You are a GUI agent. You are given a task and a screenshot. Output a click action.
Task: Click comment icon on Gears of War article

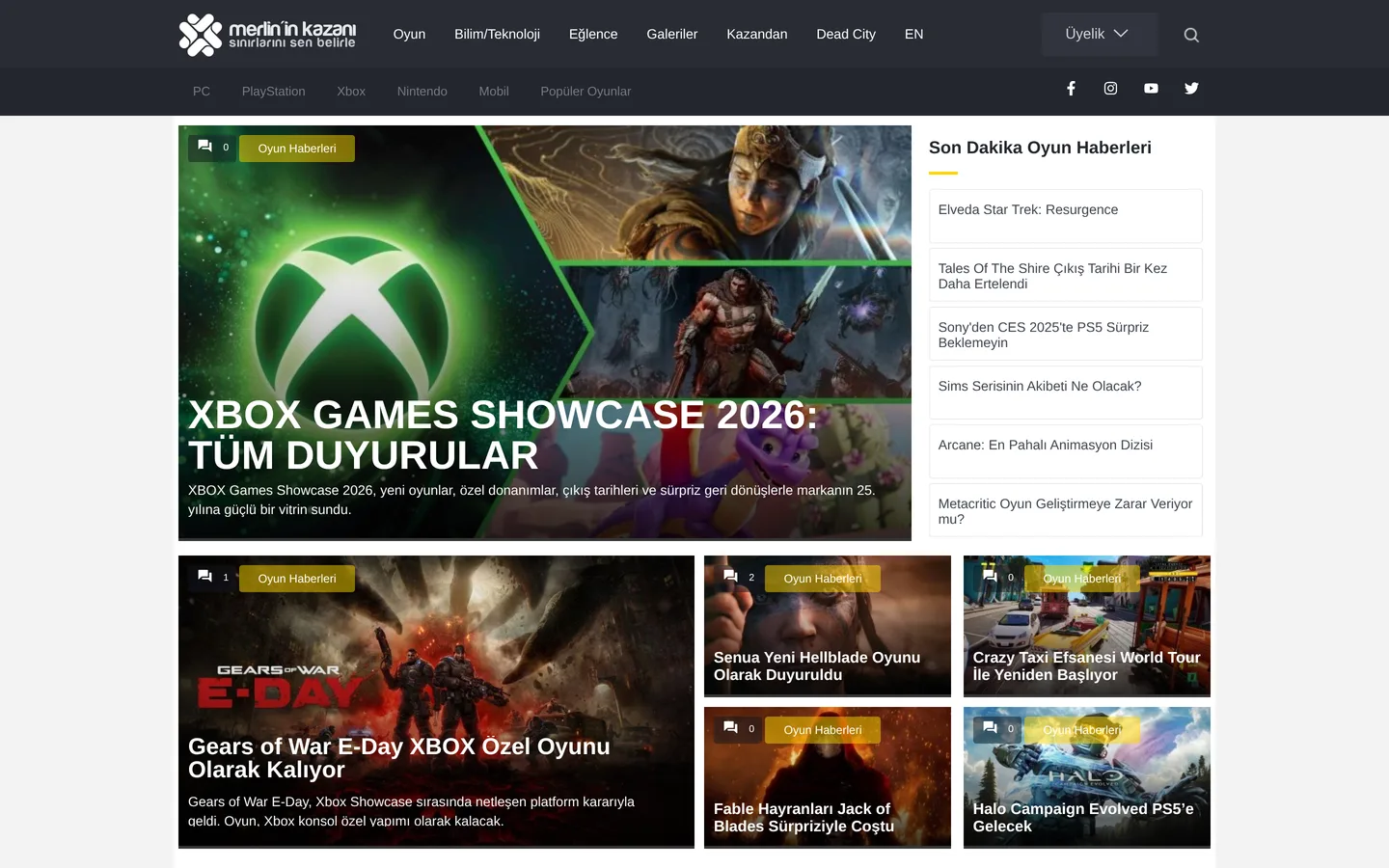(x=204, y=577)
